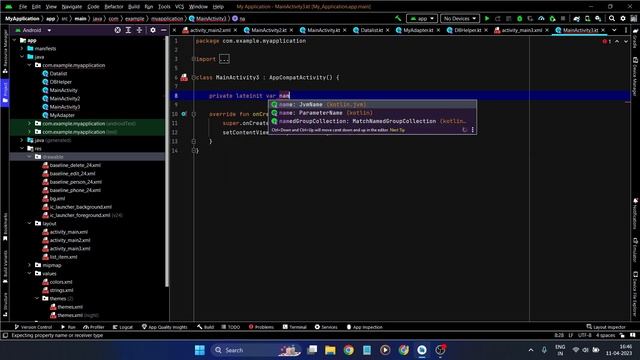The height and width of the screenshot is (360, 640).
Task: Unfold the collapsed import block
Action: tap(224, 59)
